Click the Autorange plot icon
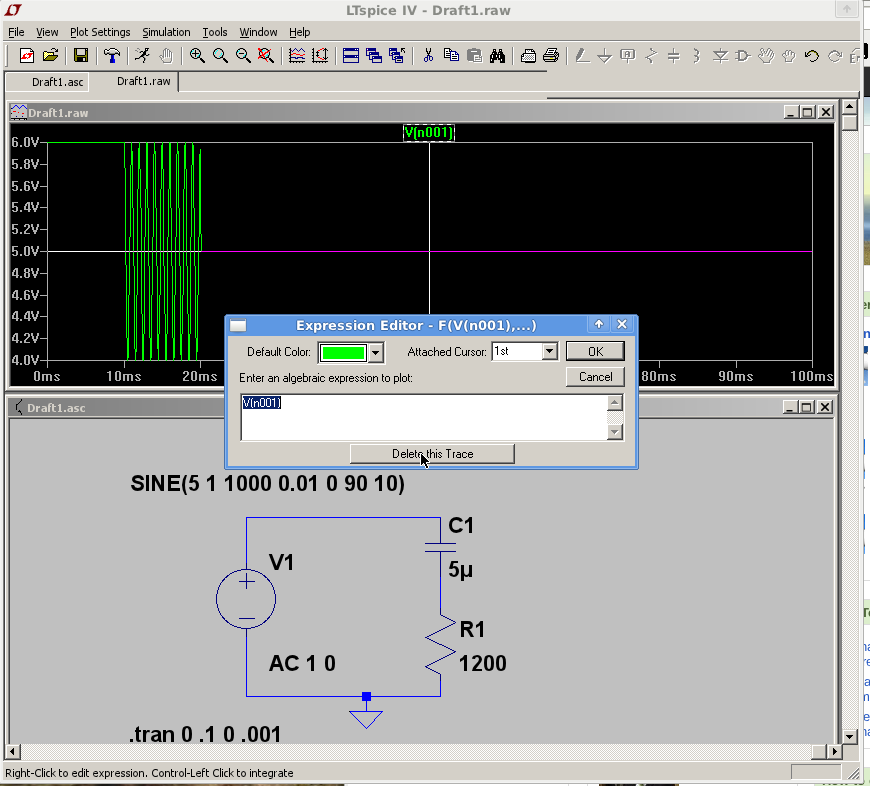870x786 pixels. (x=320, y=55)
